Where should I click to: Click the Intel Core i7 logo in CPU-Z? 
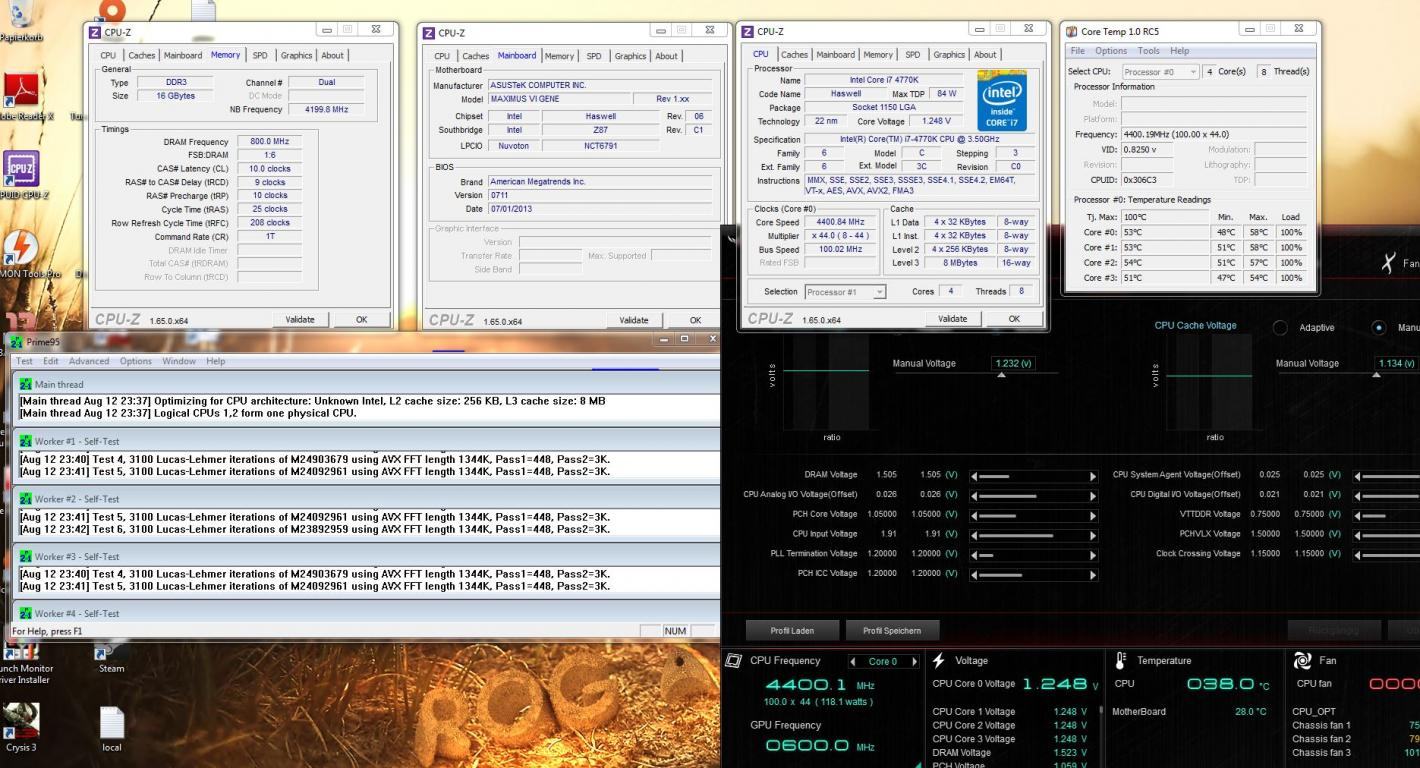coord(1001,99)
